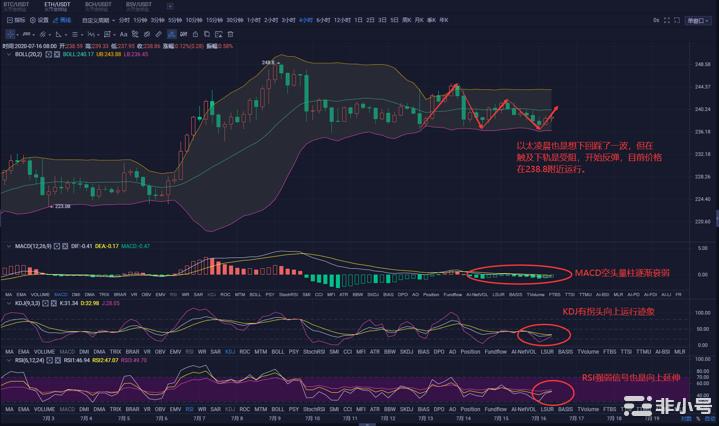The width and height of the screenshot is (719, 426).
Task: Toggle StochRSI in row below MACD panel
Action: (288, 294)
